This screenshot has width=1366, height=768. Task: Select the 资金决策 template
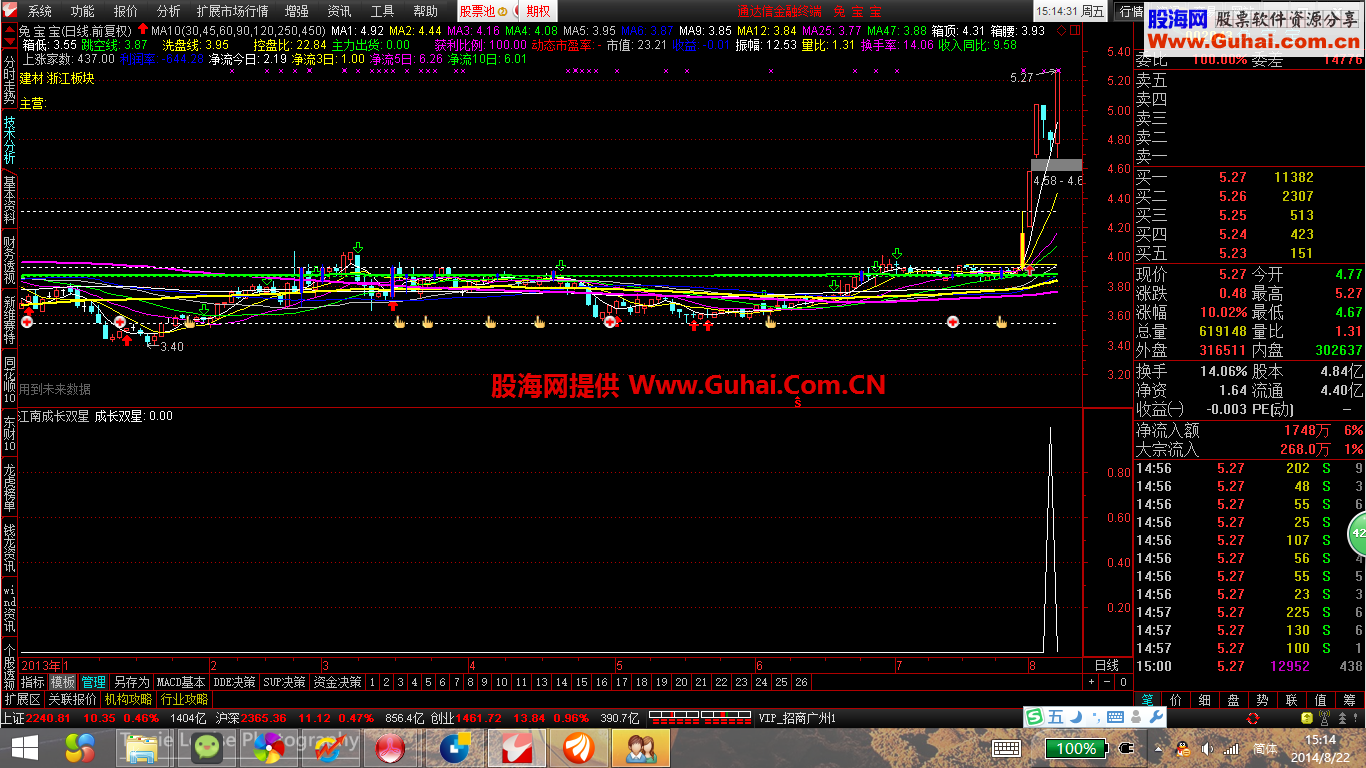tap(336, 682)
